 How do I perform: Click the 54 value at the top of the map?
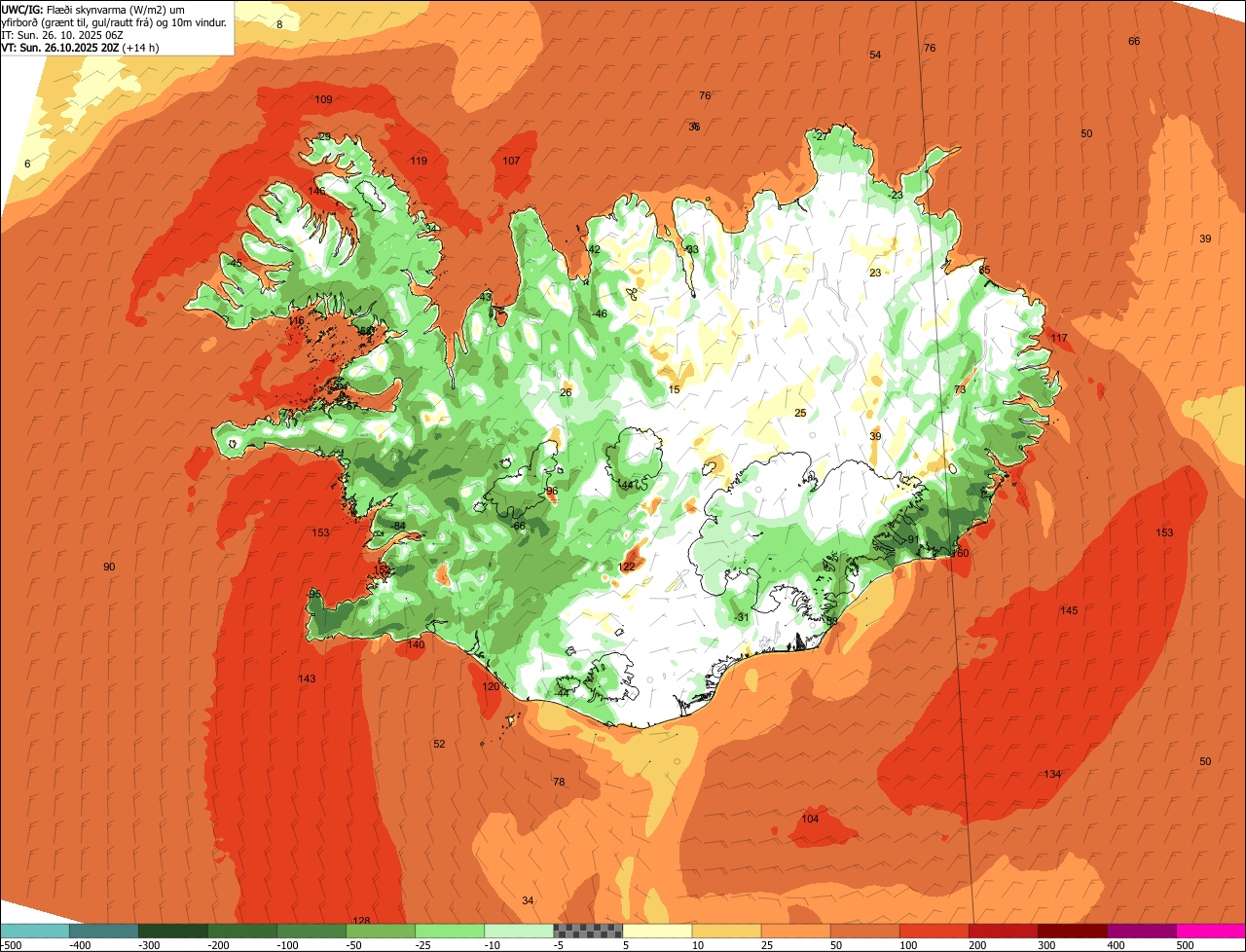point(875,55)
